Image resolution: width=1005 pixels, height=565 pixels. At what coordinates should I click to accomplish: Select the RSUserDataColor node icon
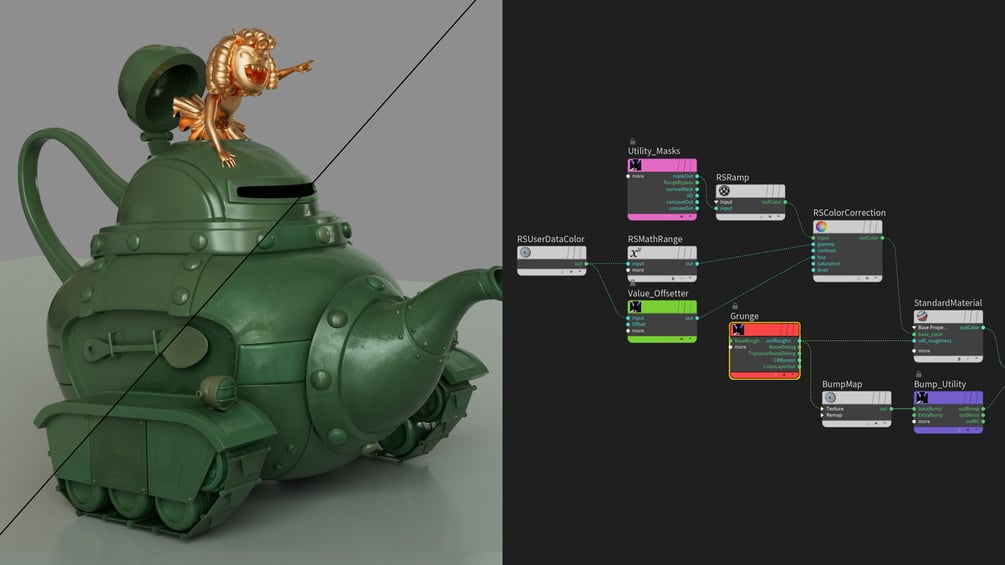525,252
